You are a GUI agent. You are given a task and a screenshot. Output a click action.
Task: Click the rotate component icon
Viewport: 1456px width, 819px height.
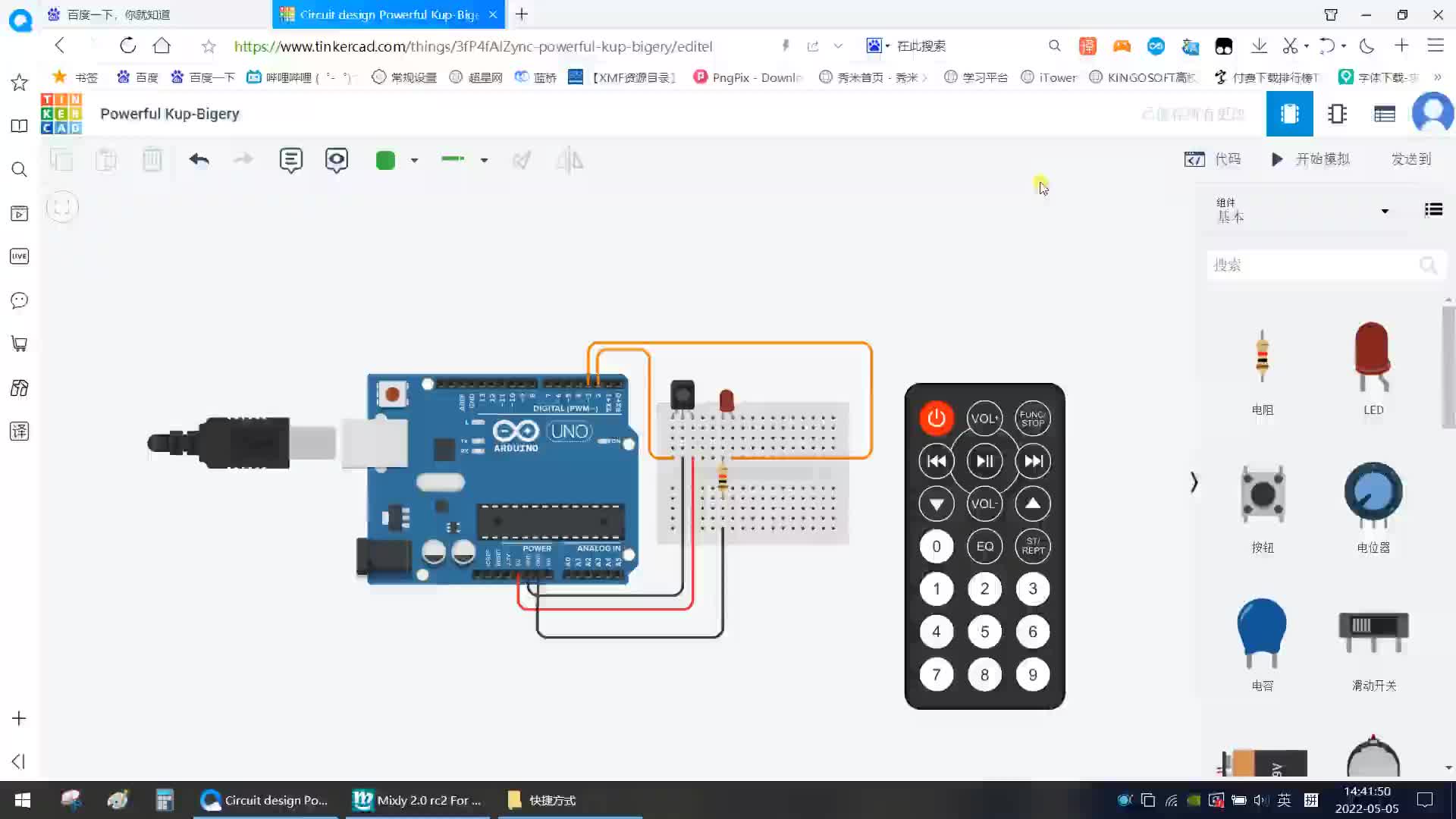pos(522,160)
